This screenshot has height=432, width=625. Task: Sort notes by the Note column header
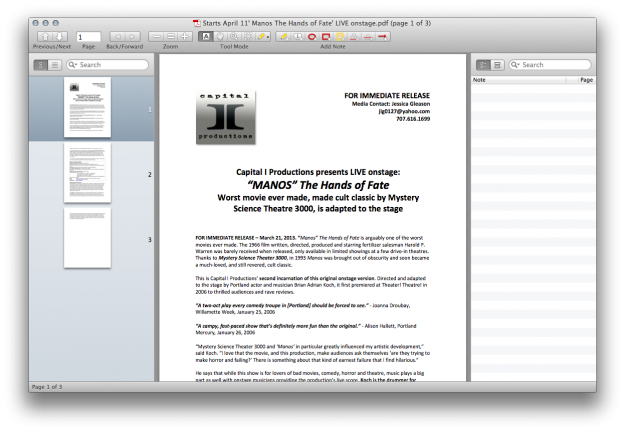point(519,80)
